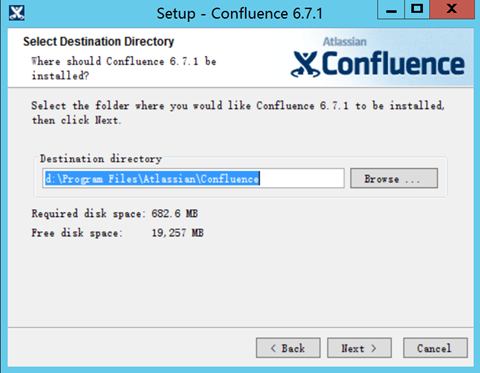The width and height of the screenshot is (480, 373).
Task: Click the installer icon in title bar
Action: click(16, 13)
